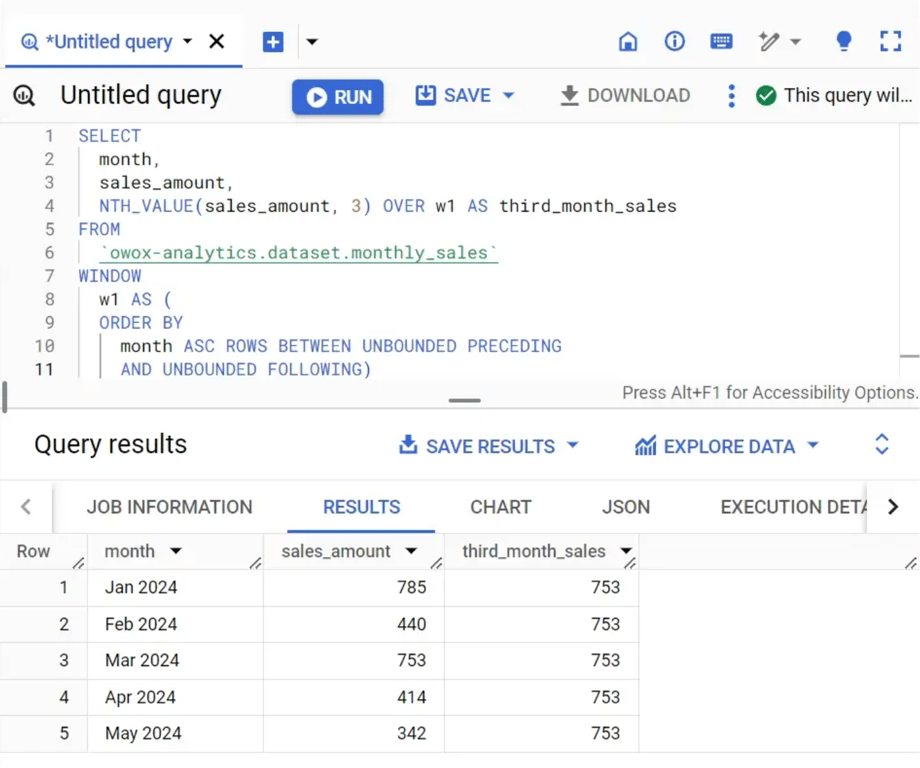Viewport: 920px width, 768px height.
Task: Toggle full screen editor icon
Action: tap(891, 41)
